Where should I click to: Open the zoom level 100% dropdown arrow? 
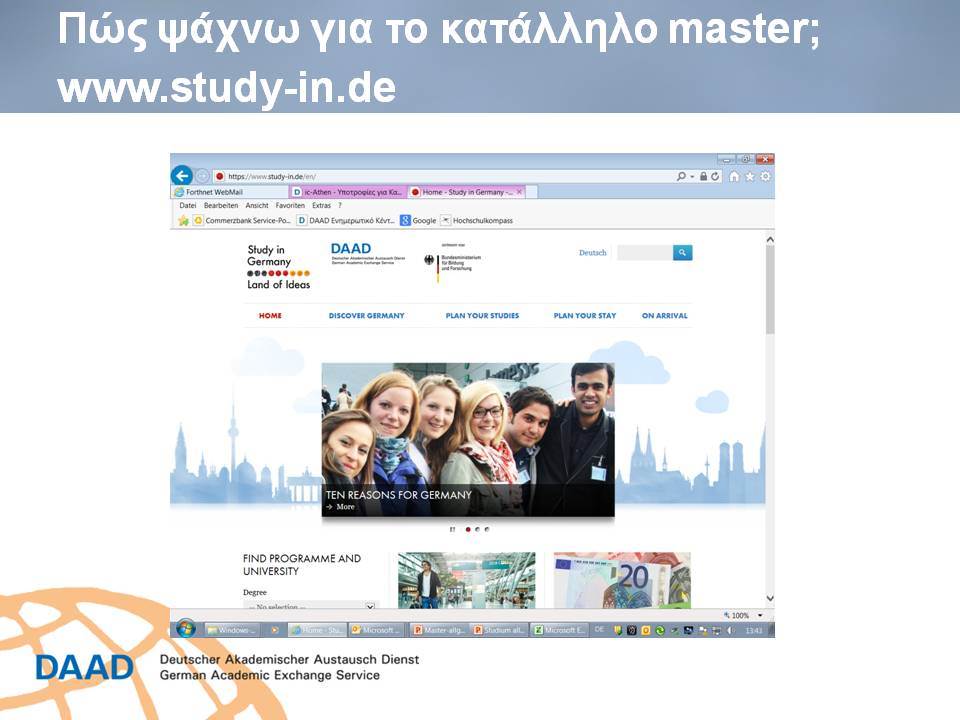point(760,615)
